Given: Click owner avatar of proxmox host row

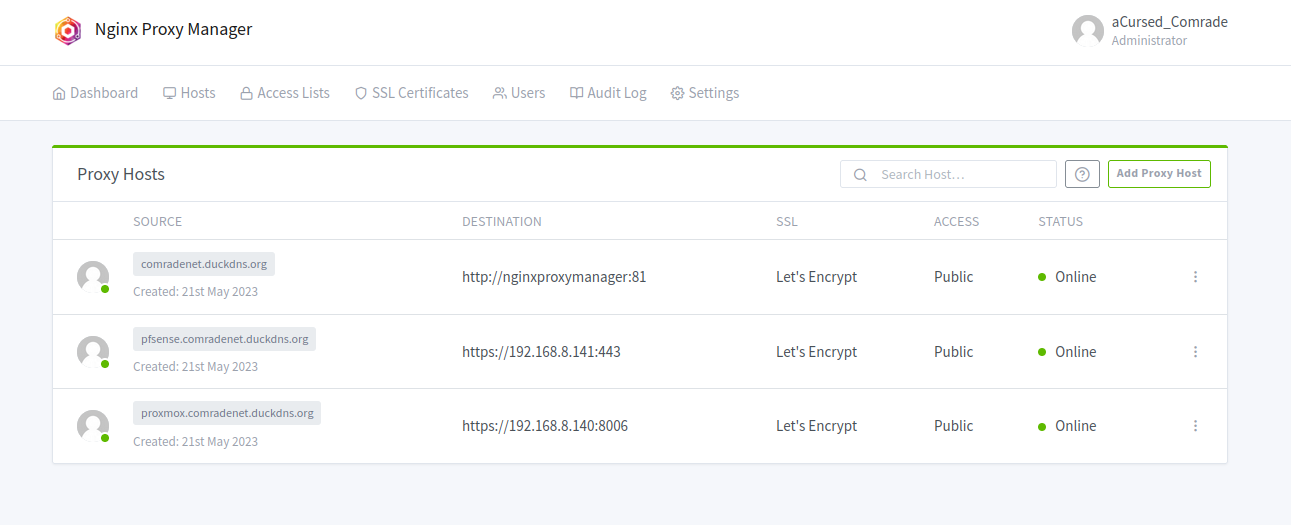Looking at the screenshot, I should coord(93,426).
